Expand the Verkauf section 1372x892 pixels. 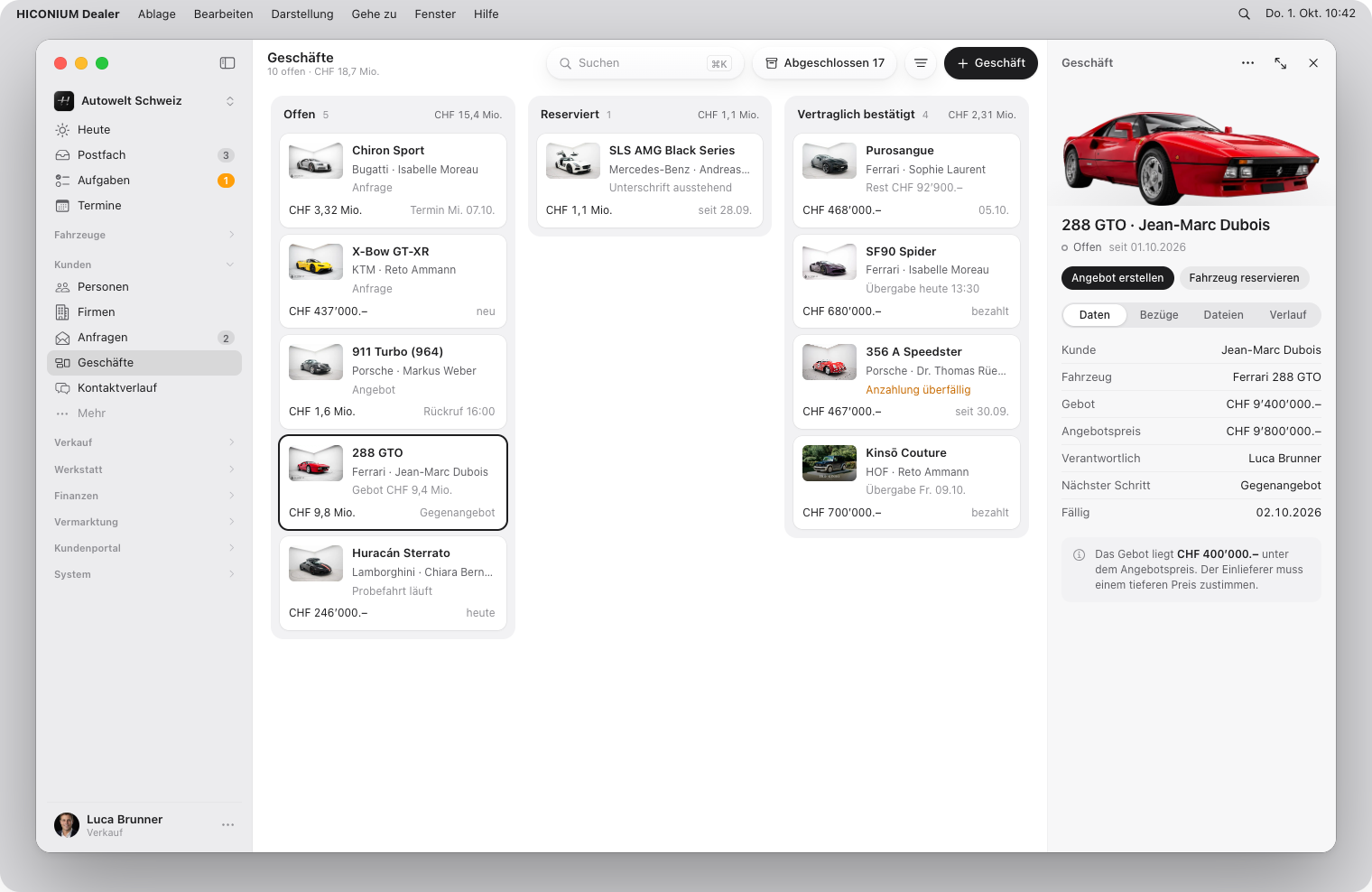144,442
